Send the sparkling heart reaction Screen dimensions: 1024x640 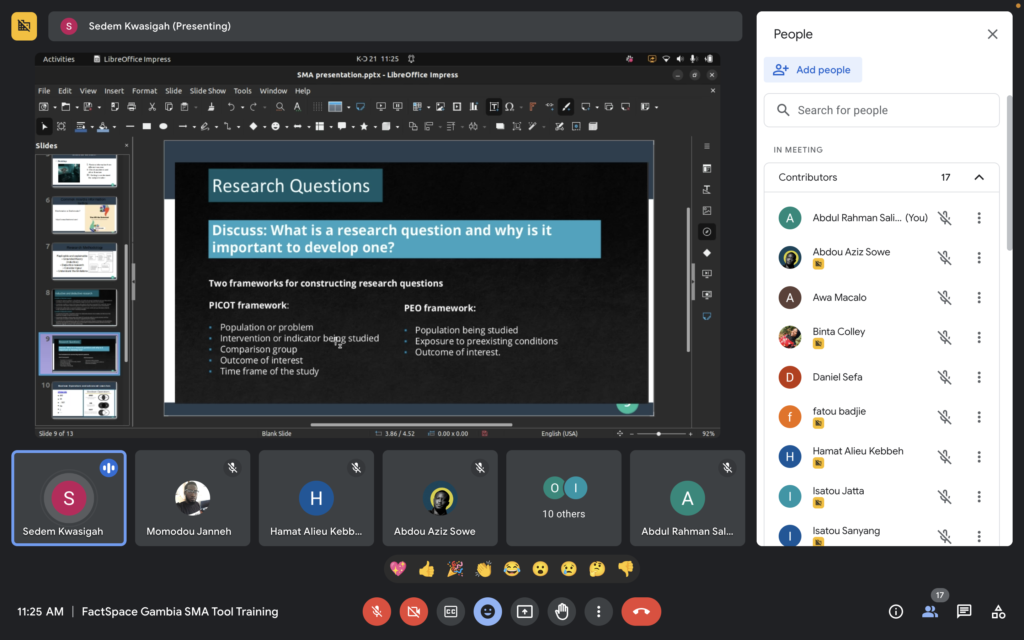coord(398,569)
